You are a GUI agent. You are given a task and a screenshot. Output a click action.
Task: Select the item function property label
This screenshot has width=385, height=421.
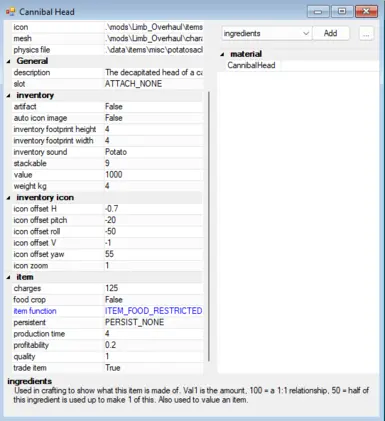pyautogui.click(x=35, y=311)
